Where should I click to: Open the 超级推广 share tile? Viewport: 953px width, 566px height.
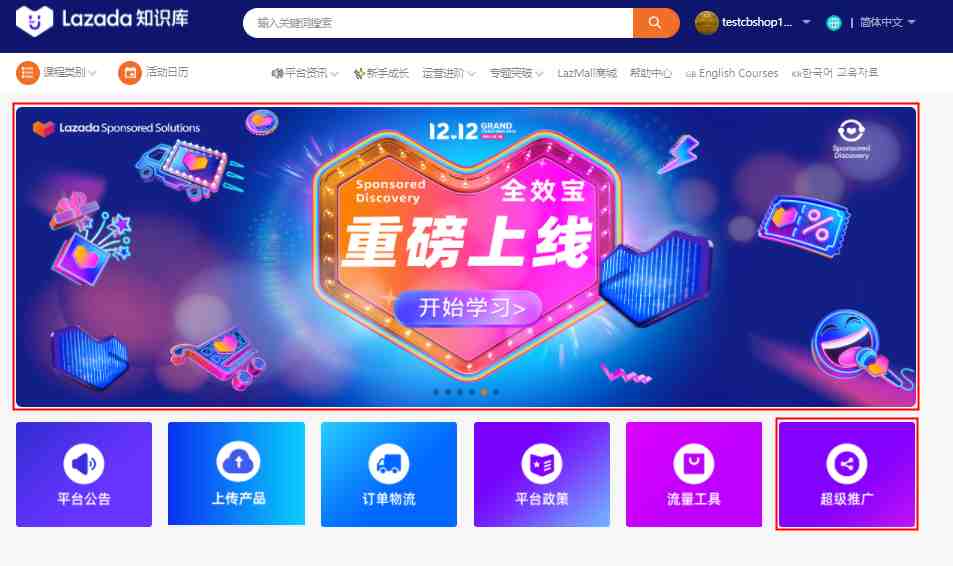pos(847,474)
